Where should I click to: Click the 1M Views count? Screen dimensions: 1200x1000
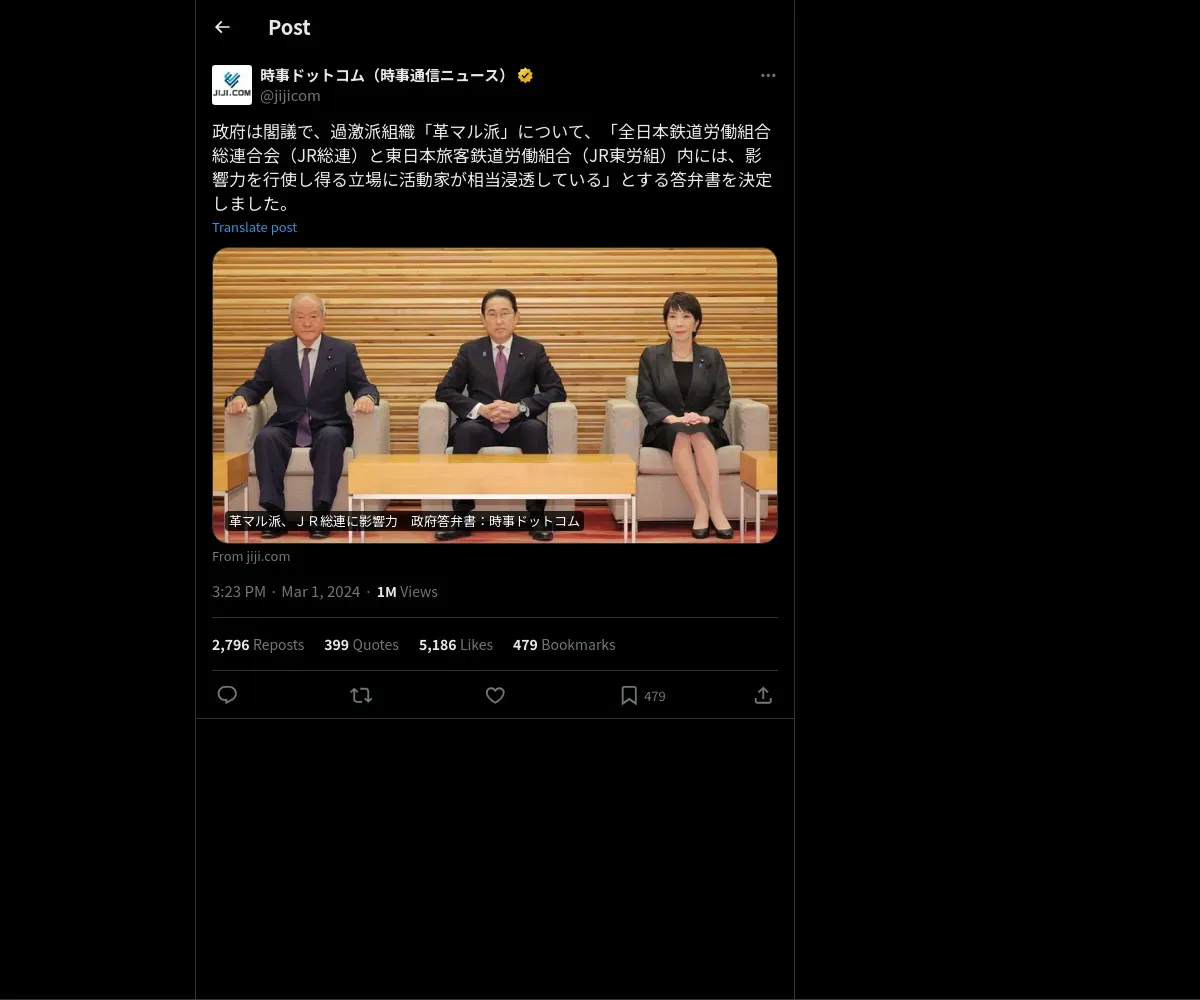(x=407, y=592)
